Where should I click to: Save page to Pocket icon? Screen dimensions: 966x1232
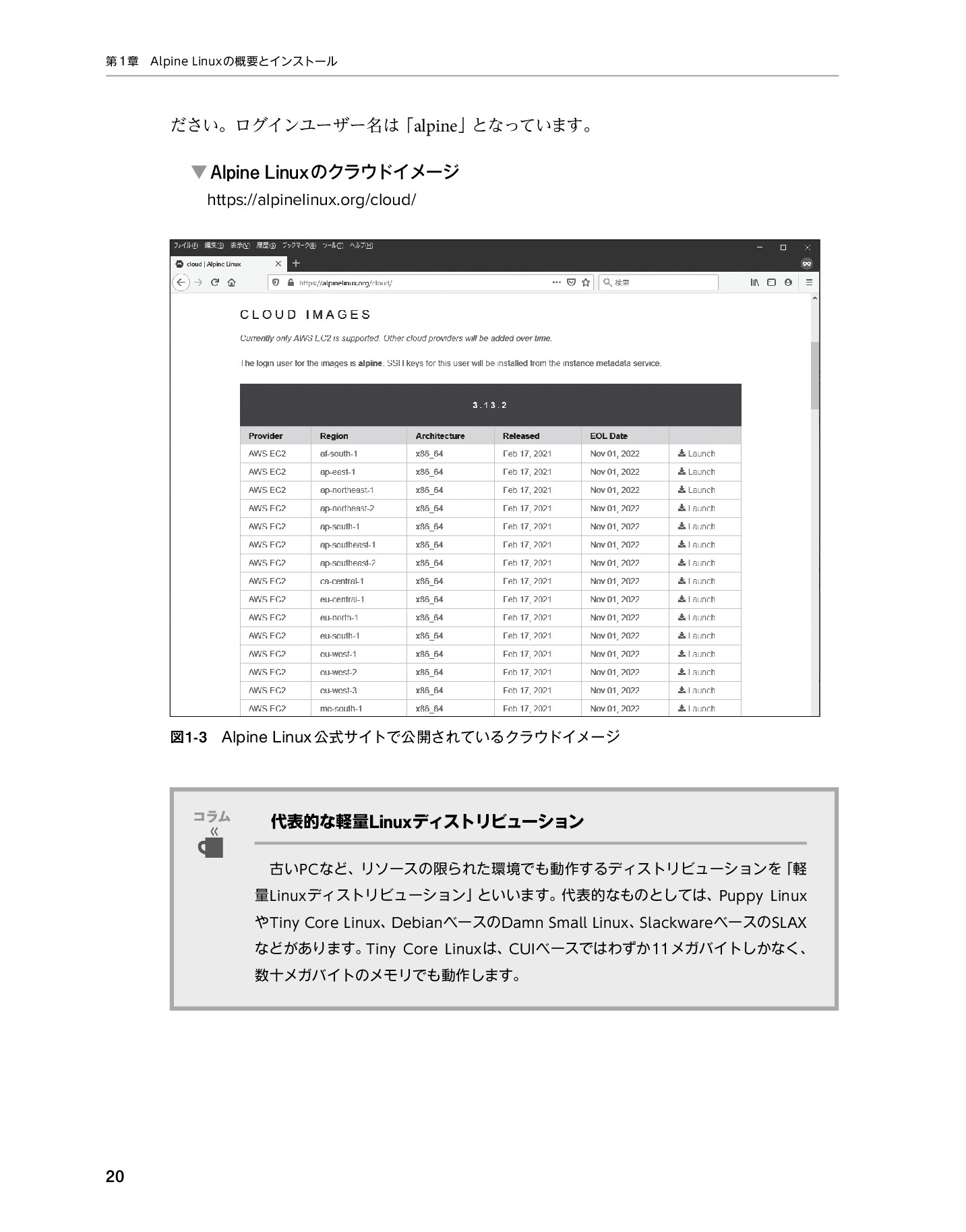tap(571, 283)
